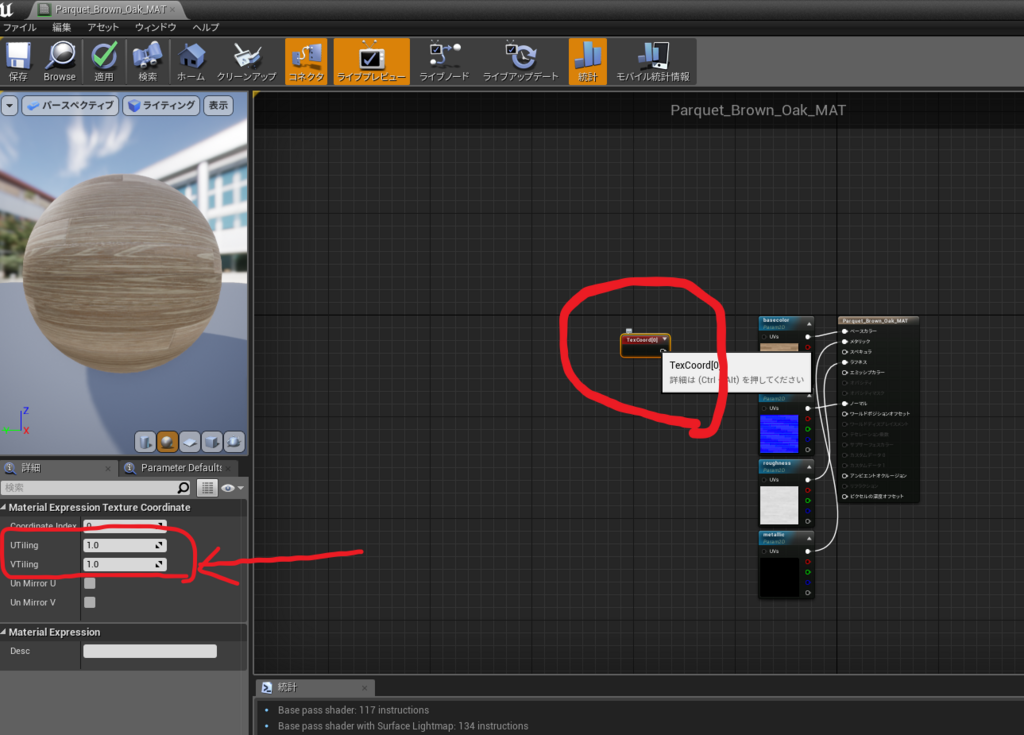Toggle ライブプレビュー live preview
This screenshot has width=1024, height=735.
(x=372, y=61)
